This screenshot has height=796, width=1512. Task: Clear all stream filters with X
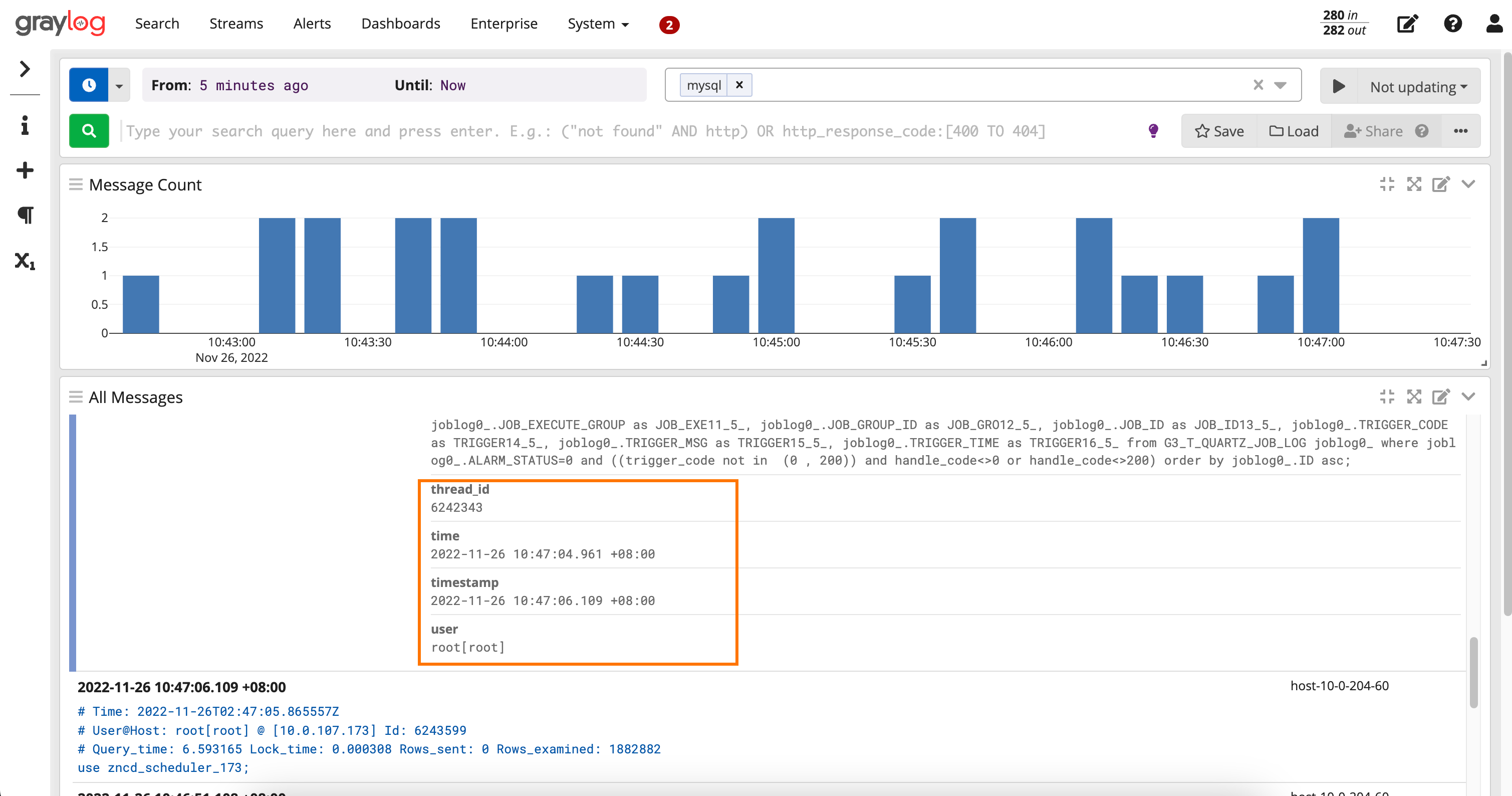pos(1258,85)
